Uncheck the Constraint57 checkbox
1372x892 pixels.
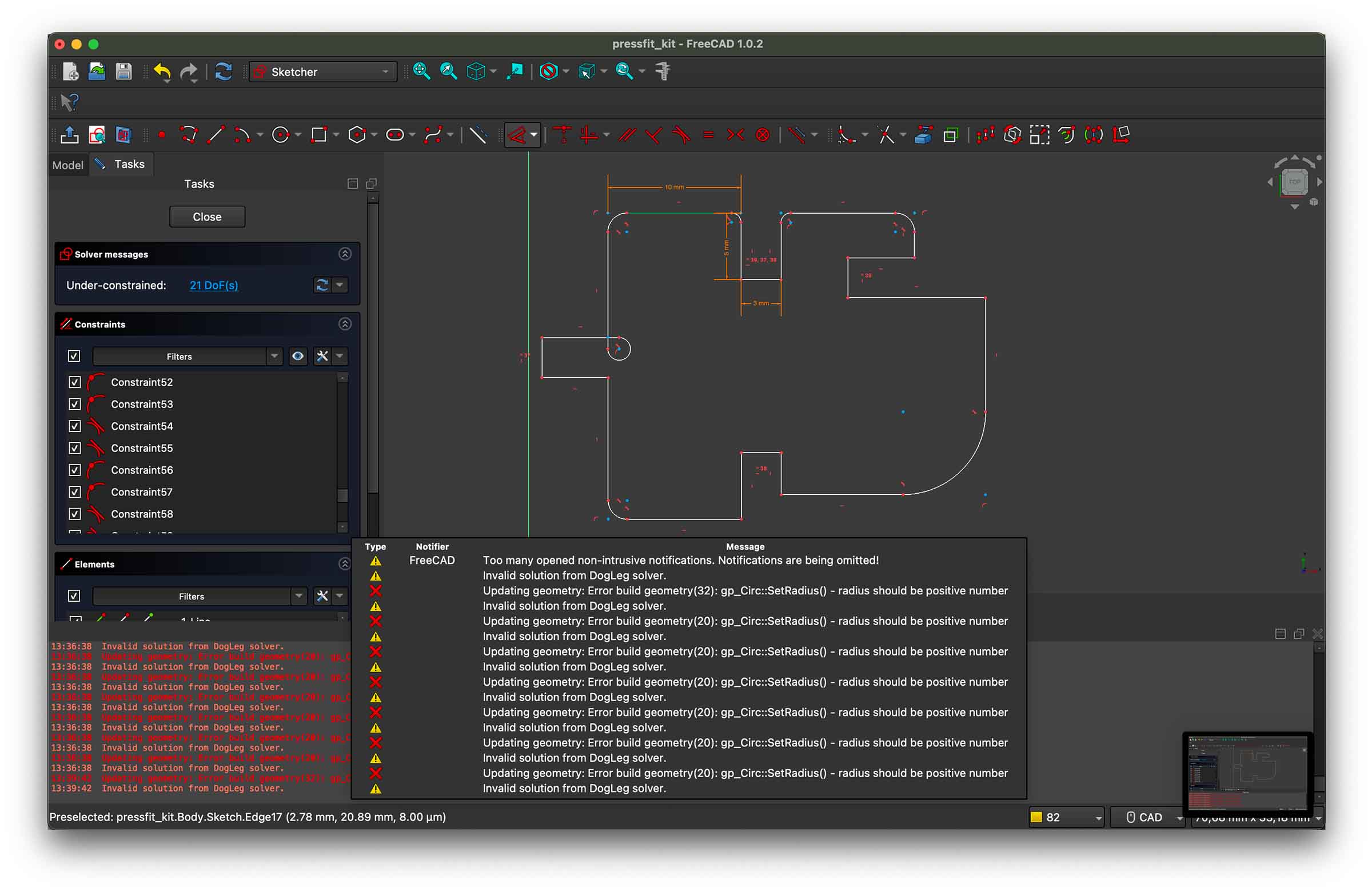(74, 492)
